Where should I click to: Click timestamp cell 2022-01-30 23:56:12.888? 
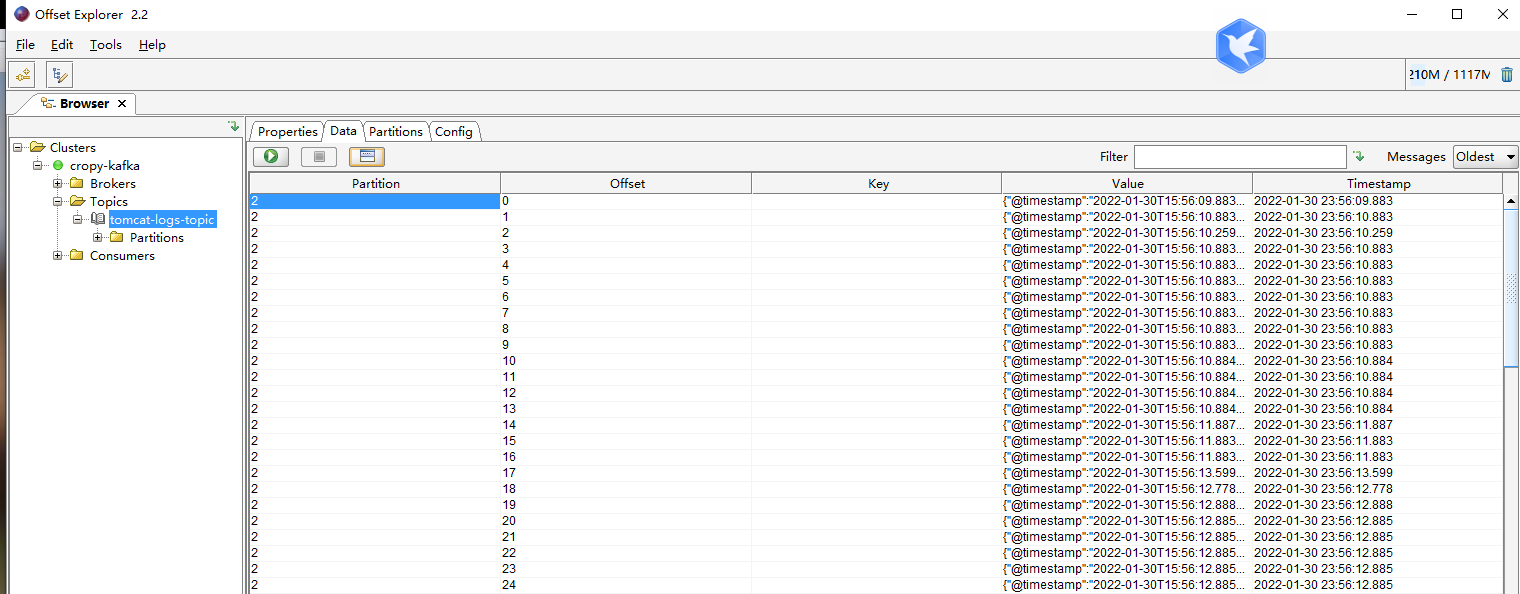coord(1378,505)
